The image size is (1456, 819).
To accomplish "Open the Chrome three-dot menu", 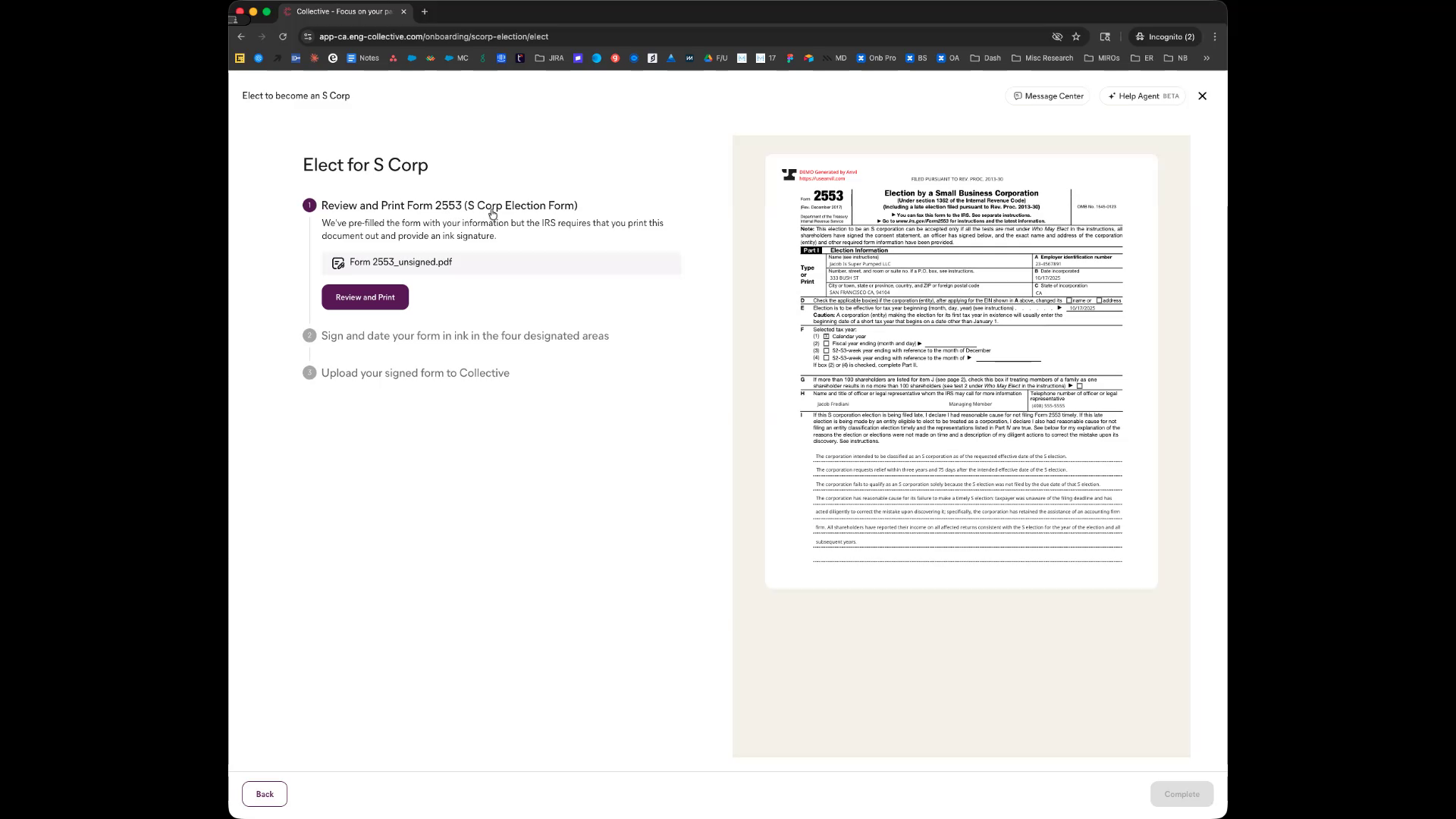I will [x=1215, y=36].
